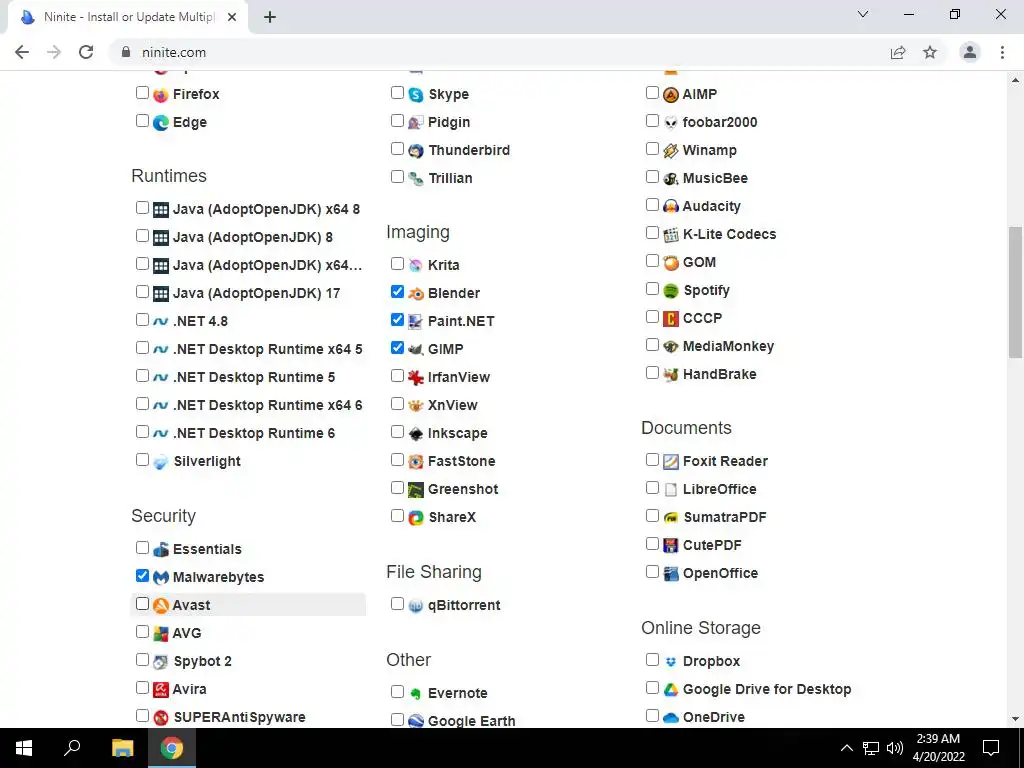Open the tab search chevron in Chrome
The image size is (1024, 768).
click(863, 14)
